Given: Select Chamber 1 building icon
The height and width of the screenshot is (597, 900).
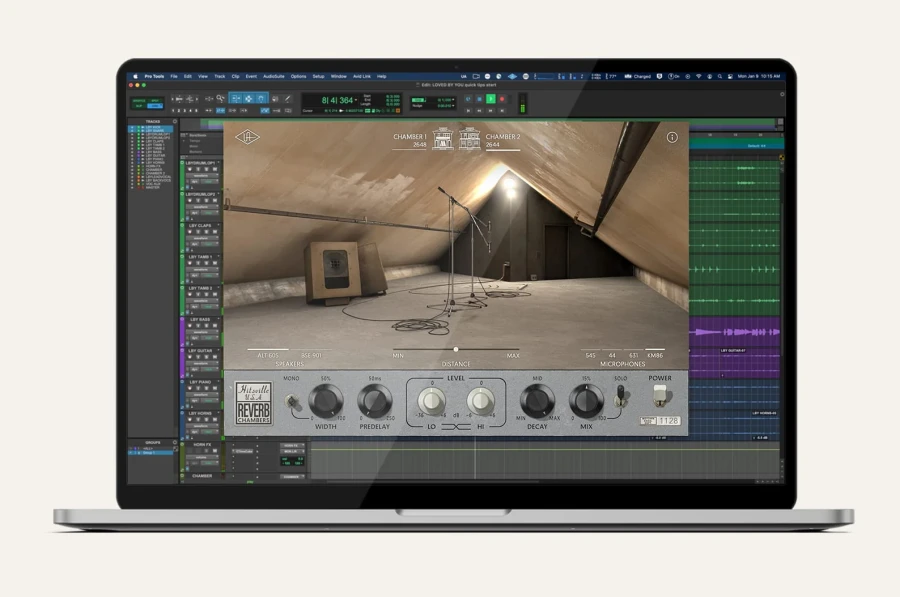Looking at the screenshot, I should [443, 138].
